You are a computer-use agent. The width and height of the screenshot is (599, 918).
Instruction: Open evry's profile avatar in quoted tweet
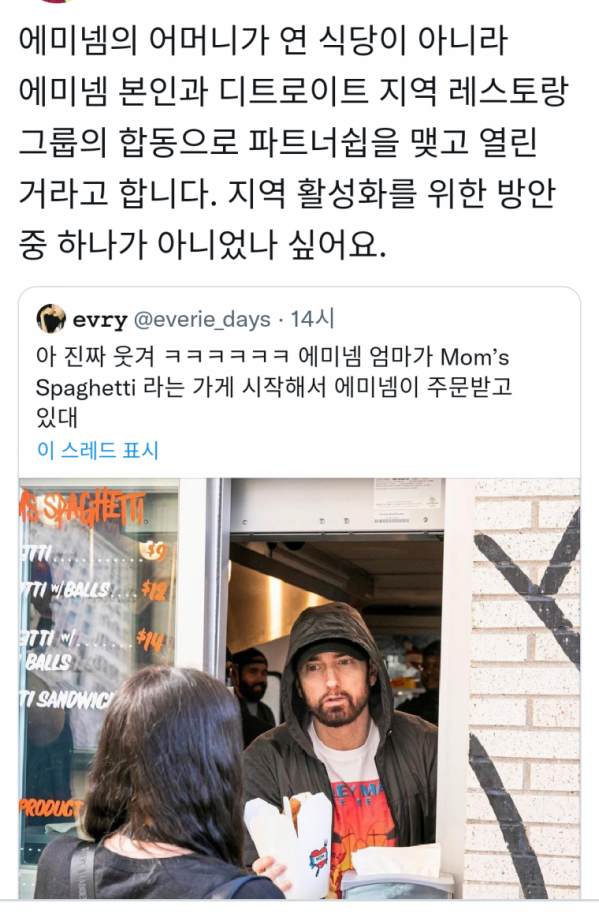[x=50, y=318]
